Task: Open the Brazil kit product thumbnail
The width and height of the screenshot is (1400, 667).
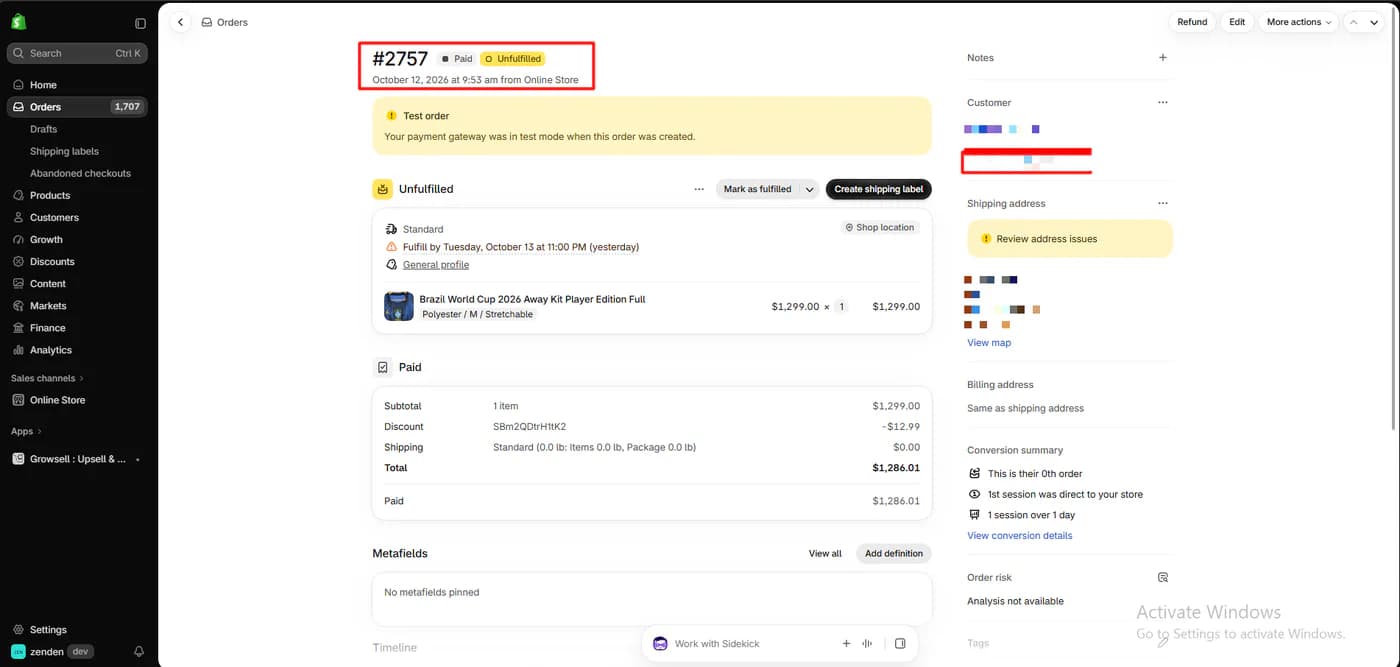Action: pos(399,306)
